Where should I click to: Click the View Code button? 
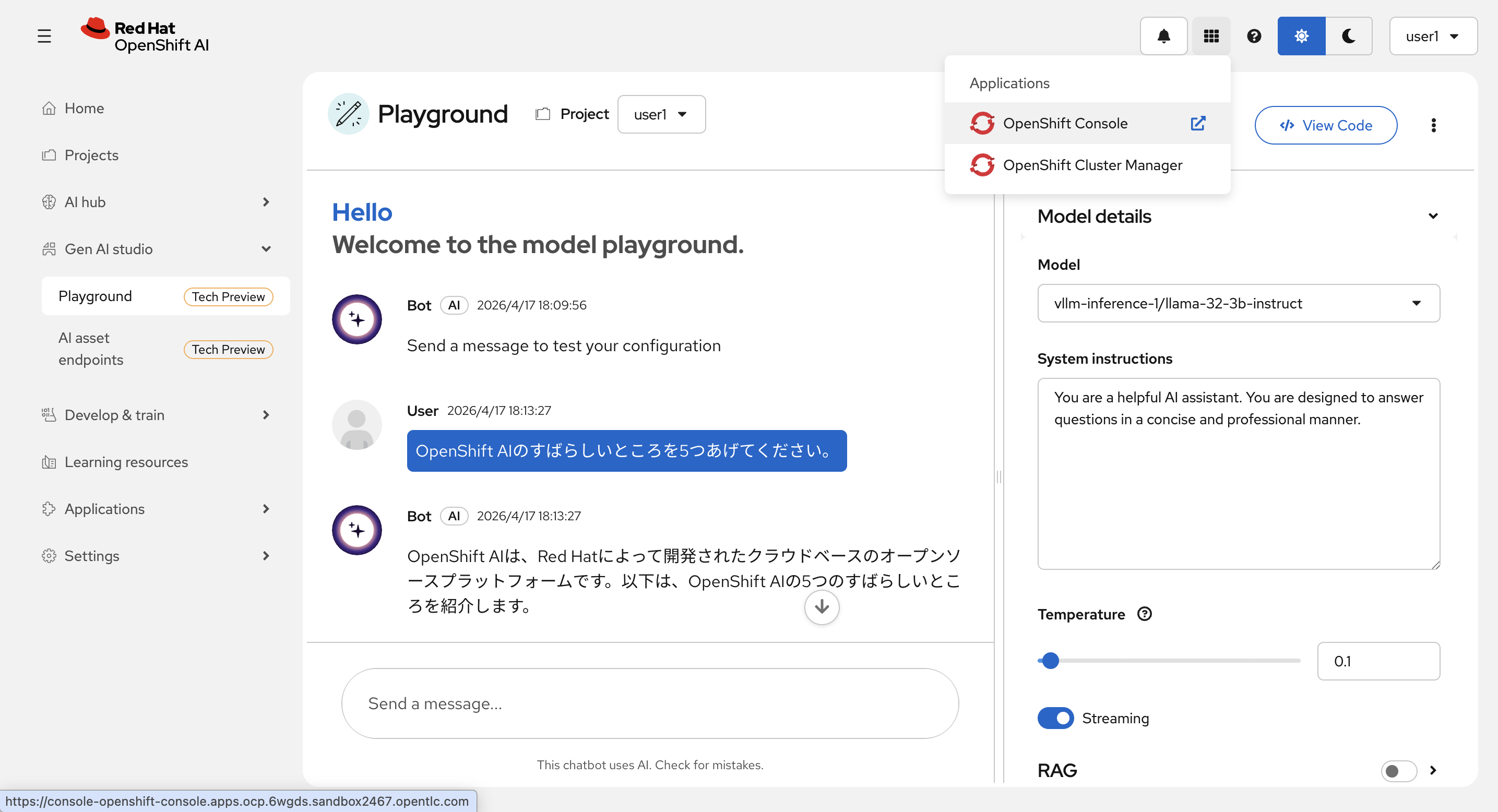pos(1325,125)
